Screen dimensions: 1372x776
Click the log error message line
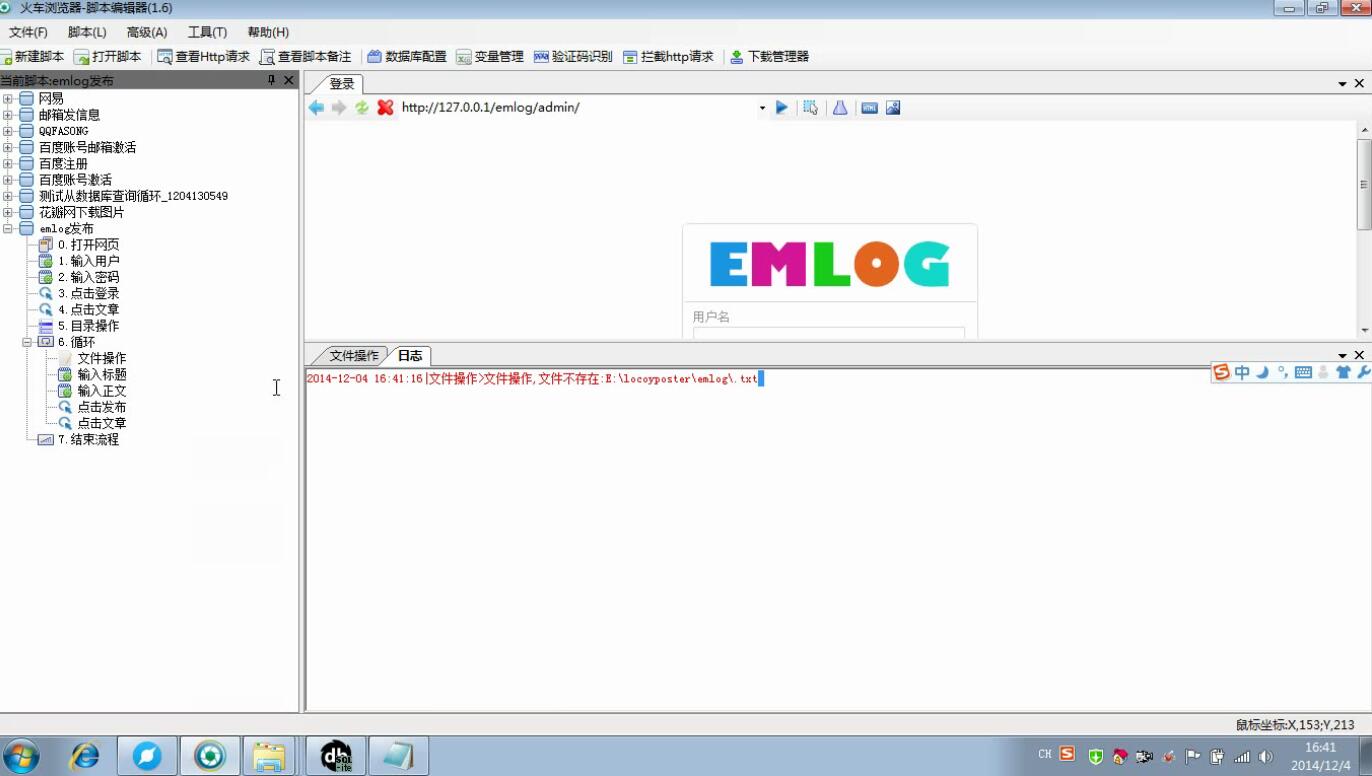pyautogui.click(x=532, y=379)
